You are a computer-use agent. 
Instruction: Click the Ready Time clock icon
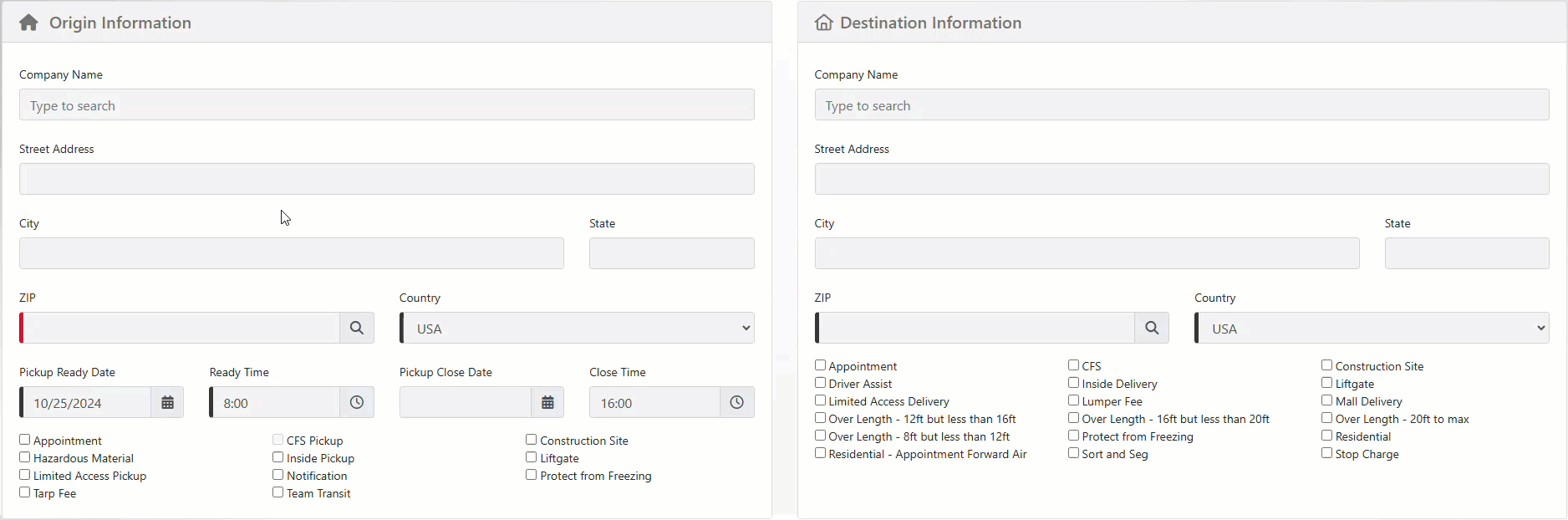[357, 402]
